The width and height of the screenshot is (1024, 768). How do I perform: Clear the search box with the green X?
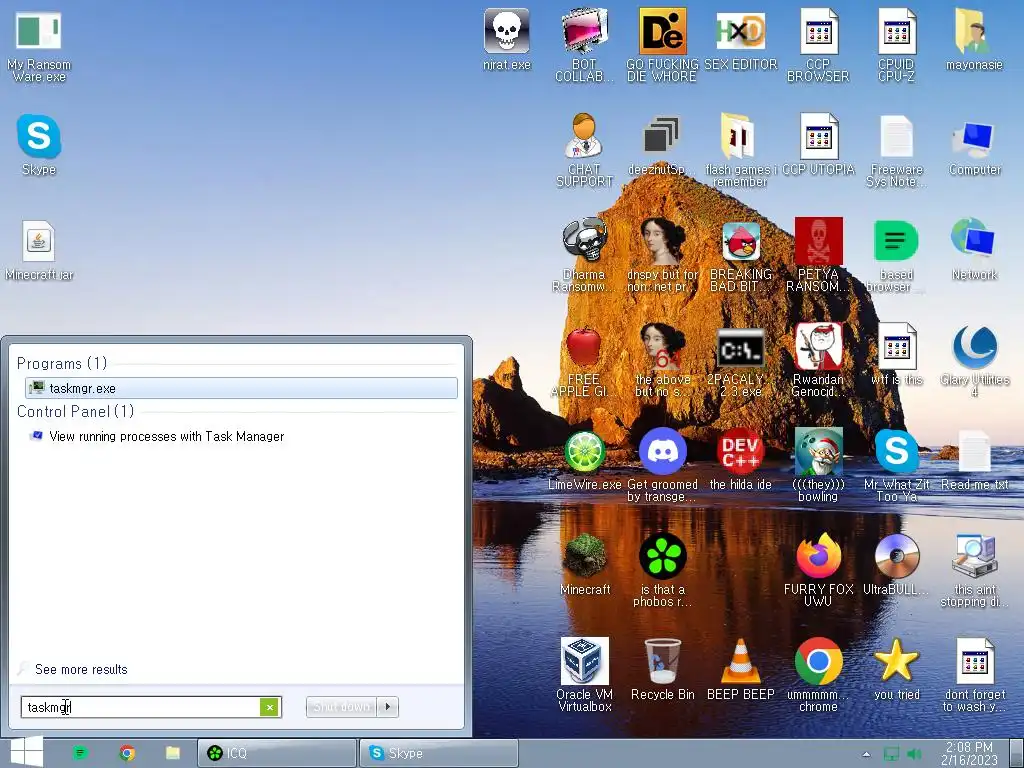click(x=270, y=707)
